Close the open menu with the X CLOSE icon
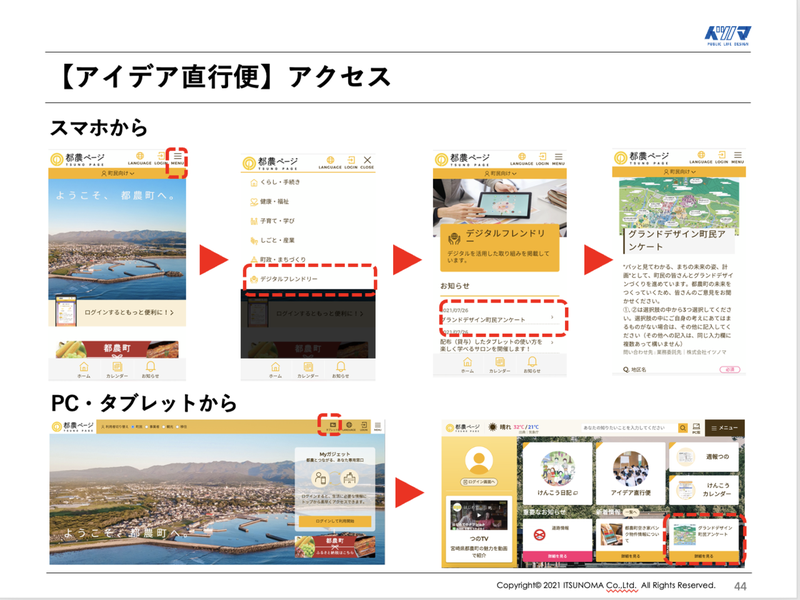Screen dimensions: 800x600 pyautogui.click(x=367, y=163)
